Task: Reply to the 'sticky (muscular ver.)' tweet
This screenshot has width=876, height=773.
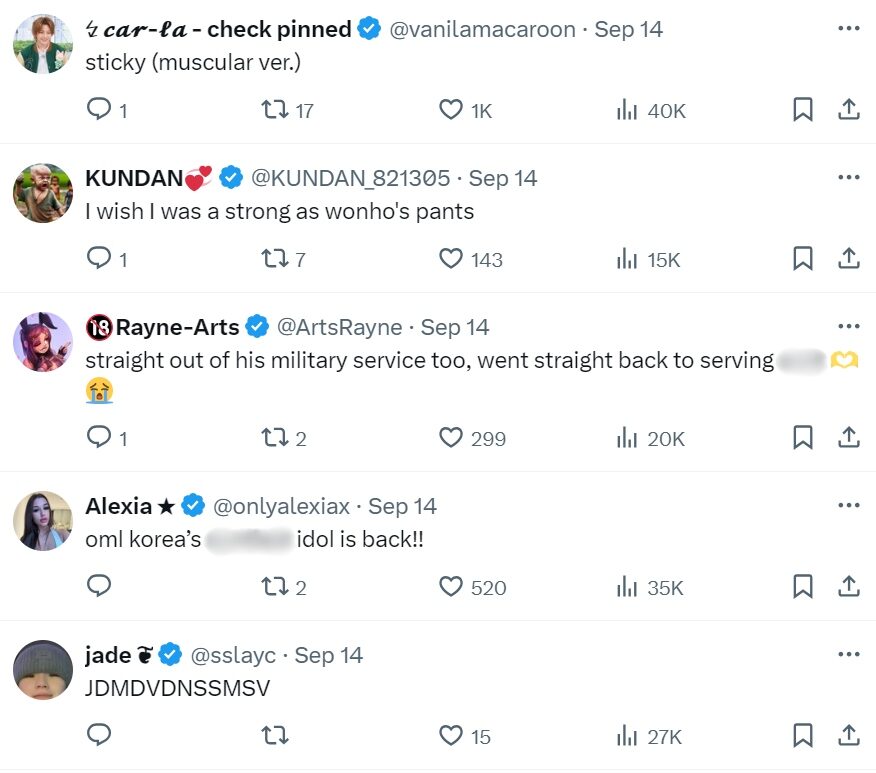Action: 99,110
